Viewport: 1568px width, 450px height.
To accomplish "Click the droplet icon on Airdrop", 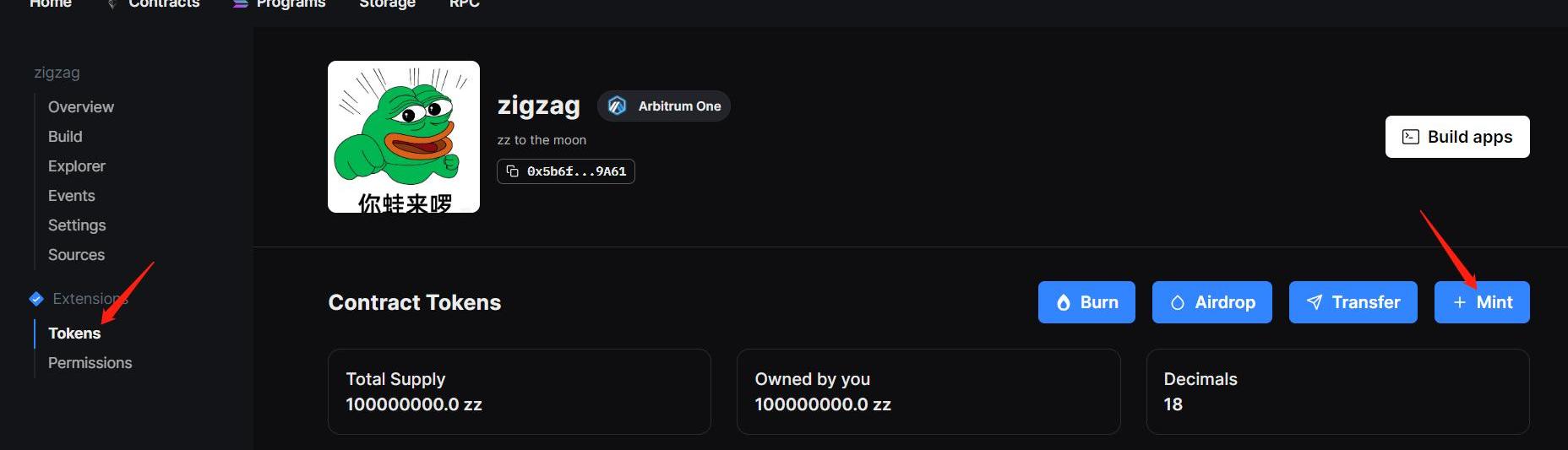I will click(x=1177, y=302).
